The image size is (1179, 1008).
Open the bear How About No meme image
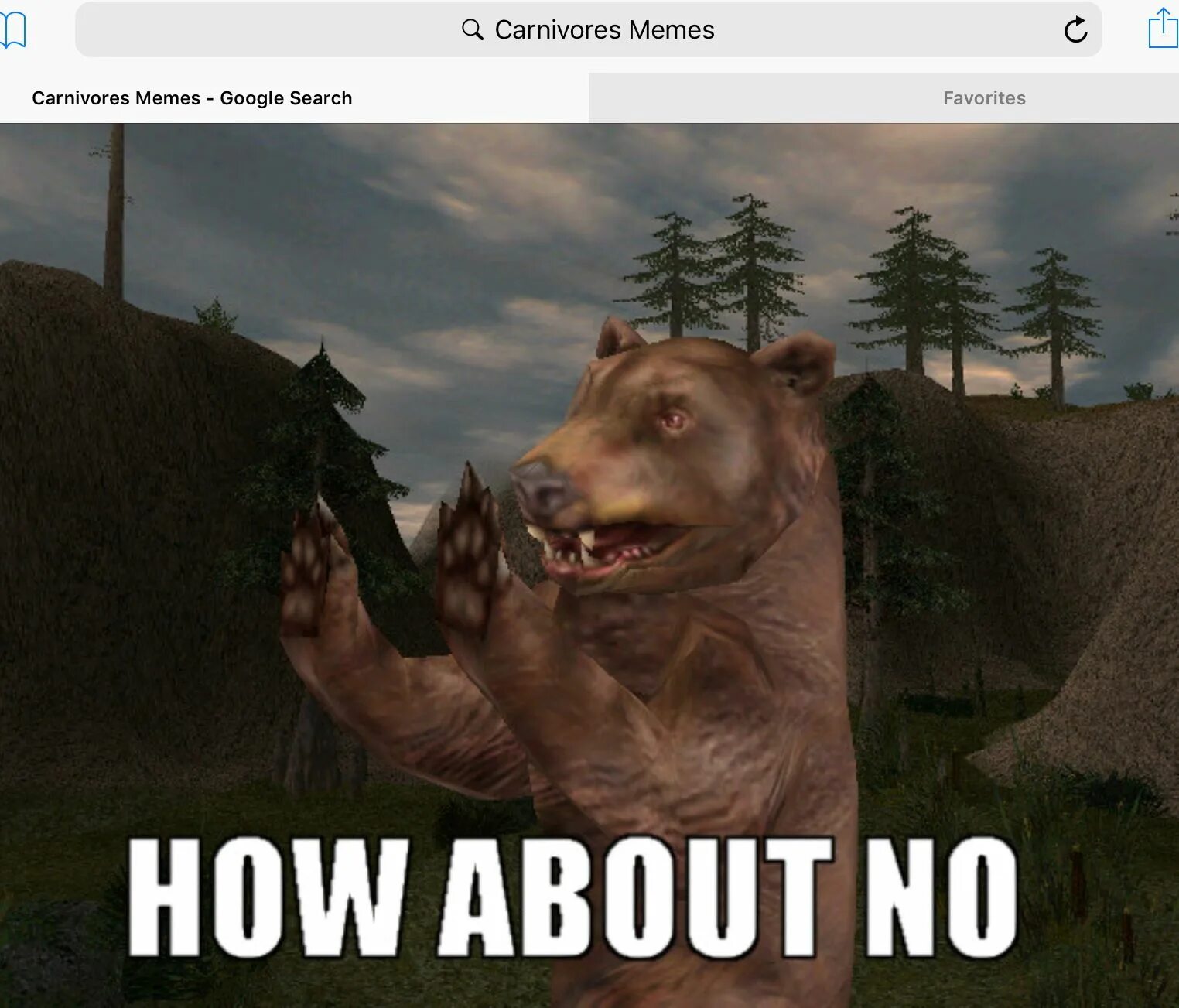[x=589, y=566]
